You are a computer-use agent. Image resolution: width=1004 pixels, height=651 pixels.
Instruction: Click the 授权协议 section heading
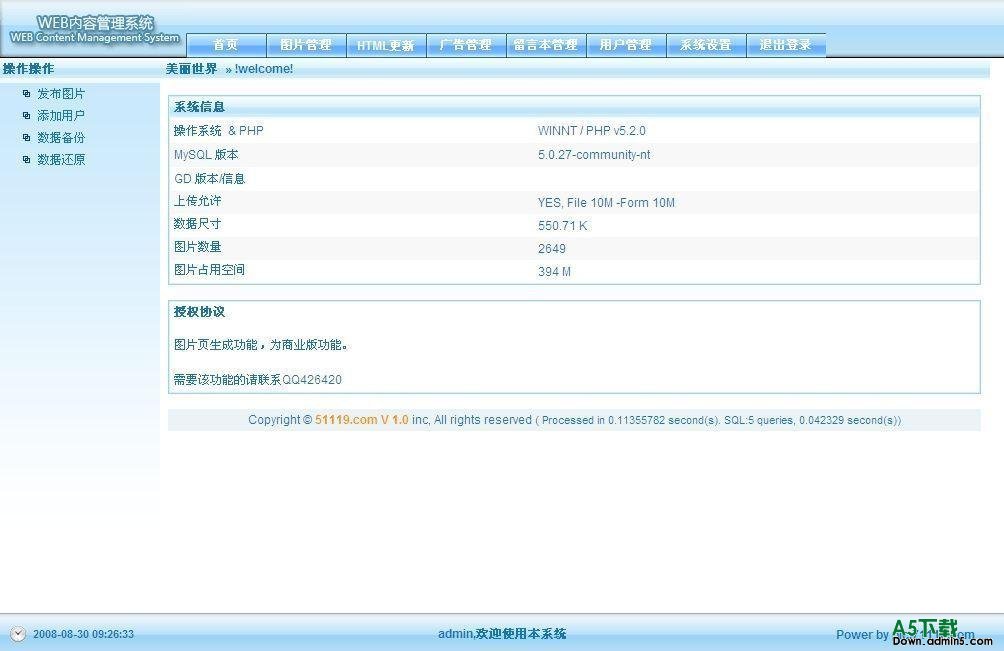(x=199, y=312)
